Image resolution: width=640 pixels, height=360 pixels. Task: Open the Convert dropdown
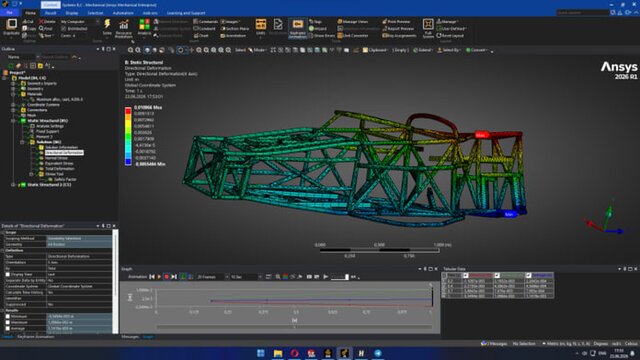[x=477, y=50]
